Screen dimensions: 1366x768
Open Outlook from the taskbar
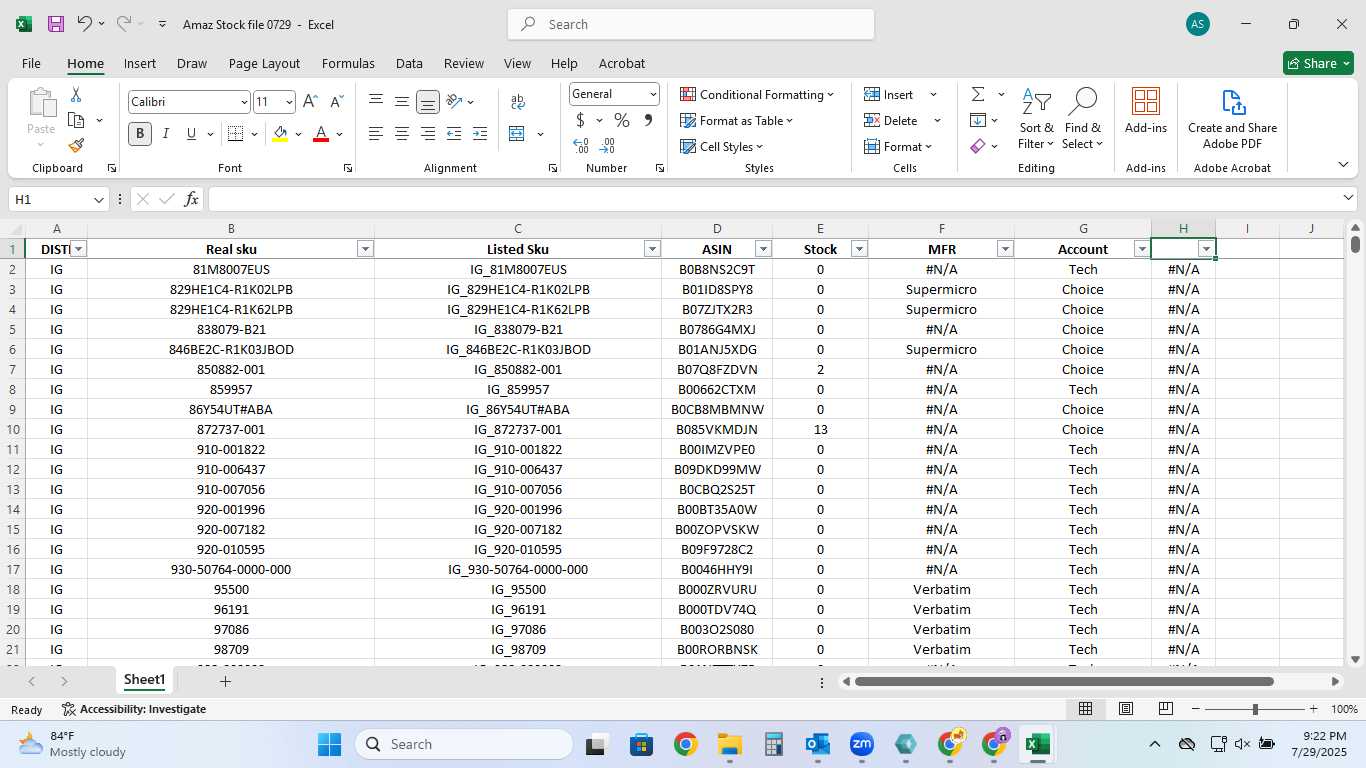817,744
